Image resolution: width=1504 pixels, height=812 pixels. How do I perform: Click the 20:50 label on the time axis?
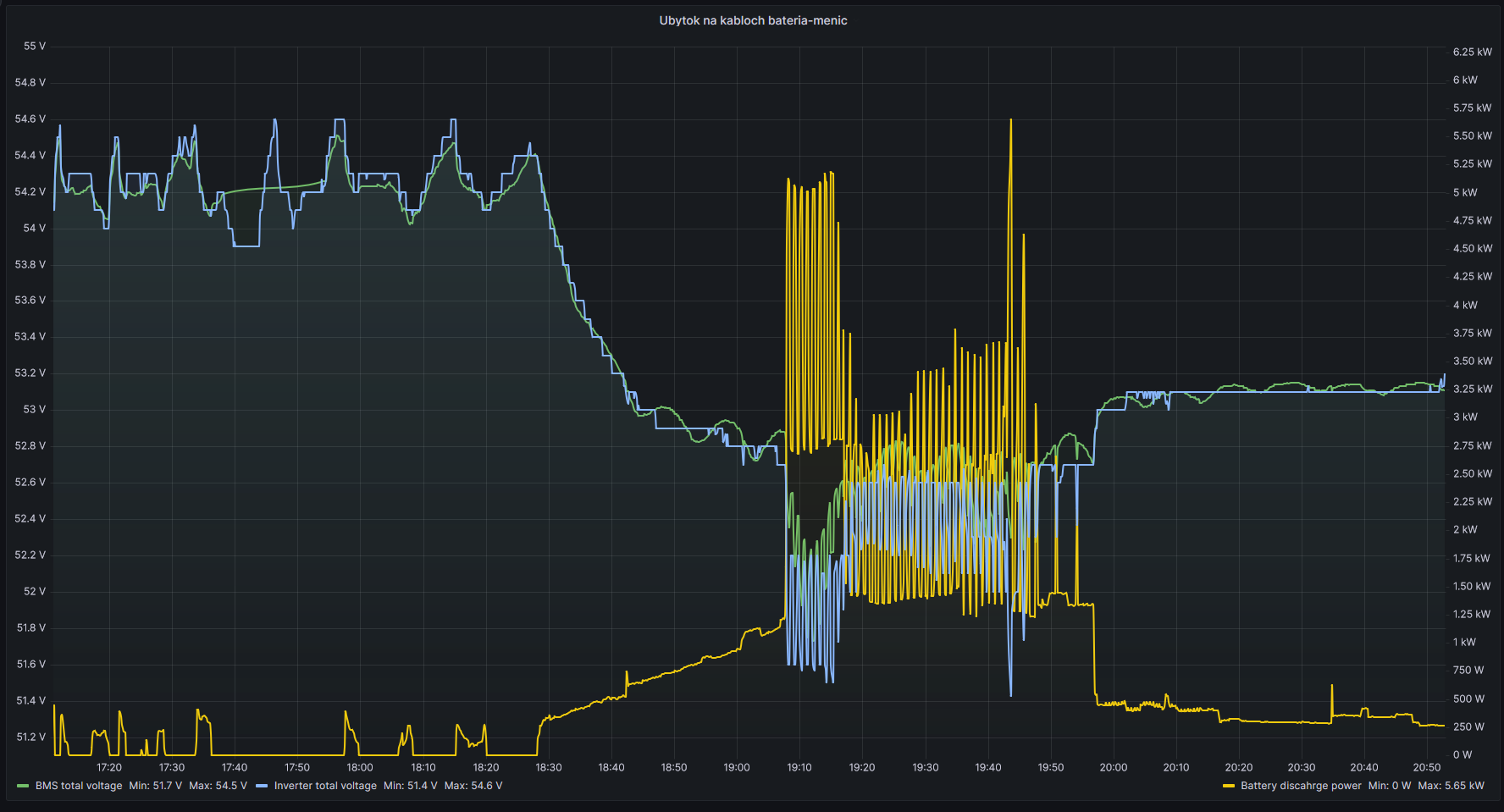tap(1426, 767)
